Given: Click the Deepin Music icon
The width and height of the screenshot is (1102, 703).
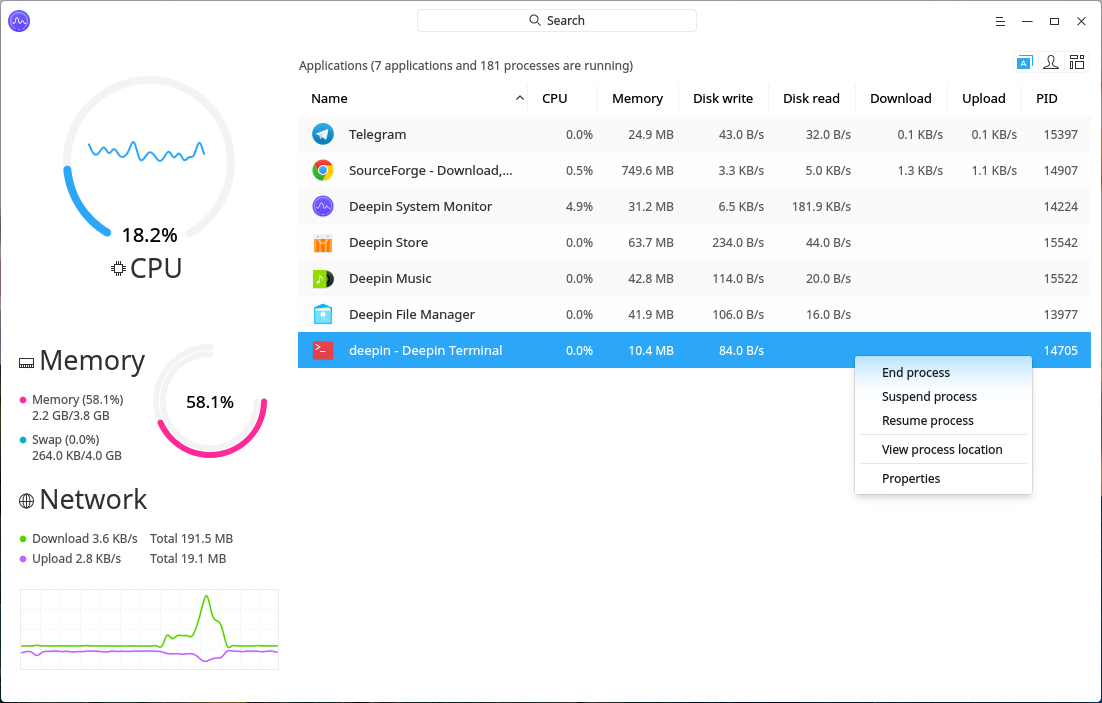Looking at the screenshot, I should 323,278.
